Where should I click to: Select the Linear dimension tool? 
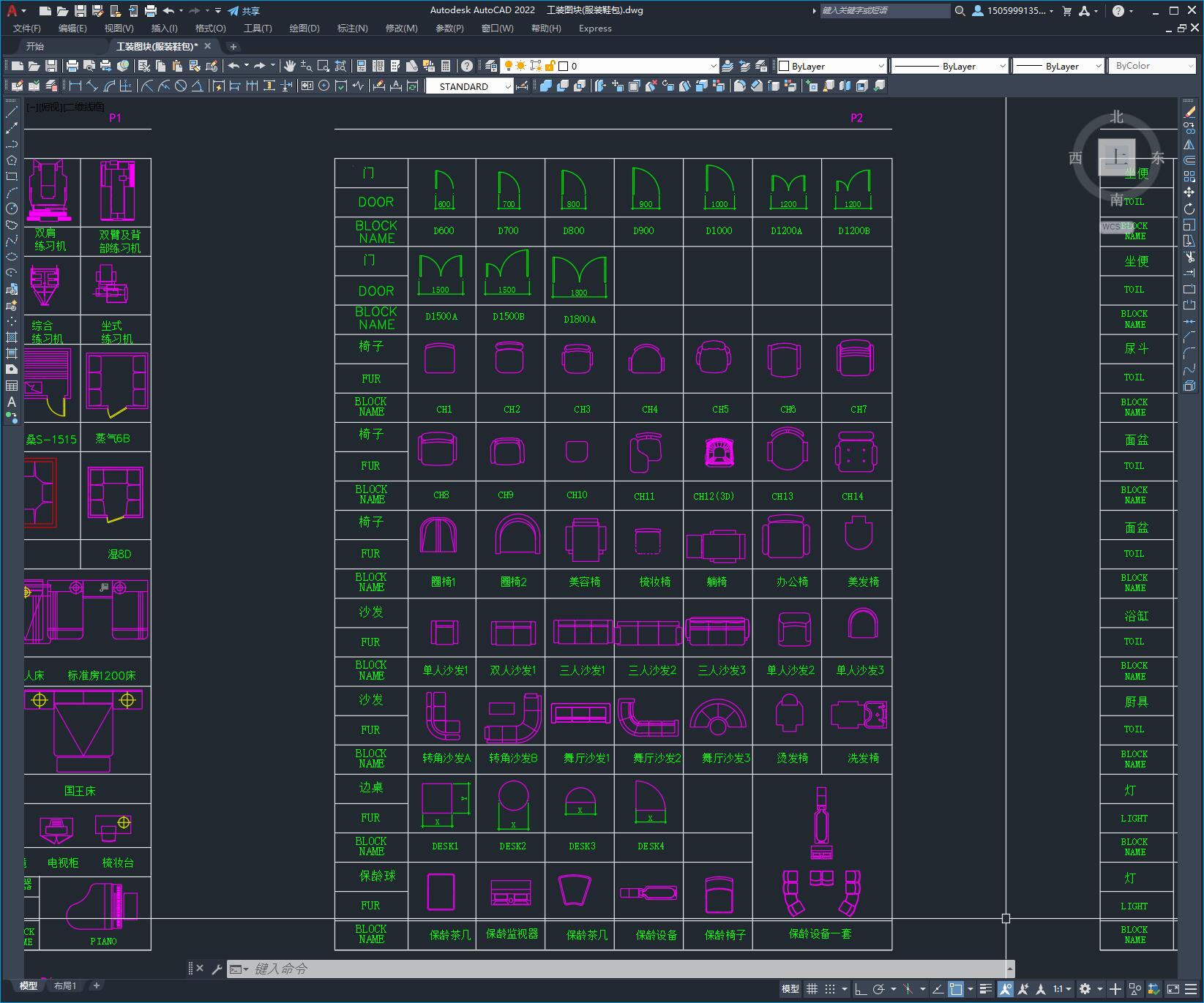pyautogui.click(x=75, y=86)
